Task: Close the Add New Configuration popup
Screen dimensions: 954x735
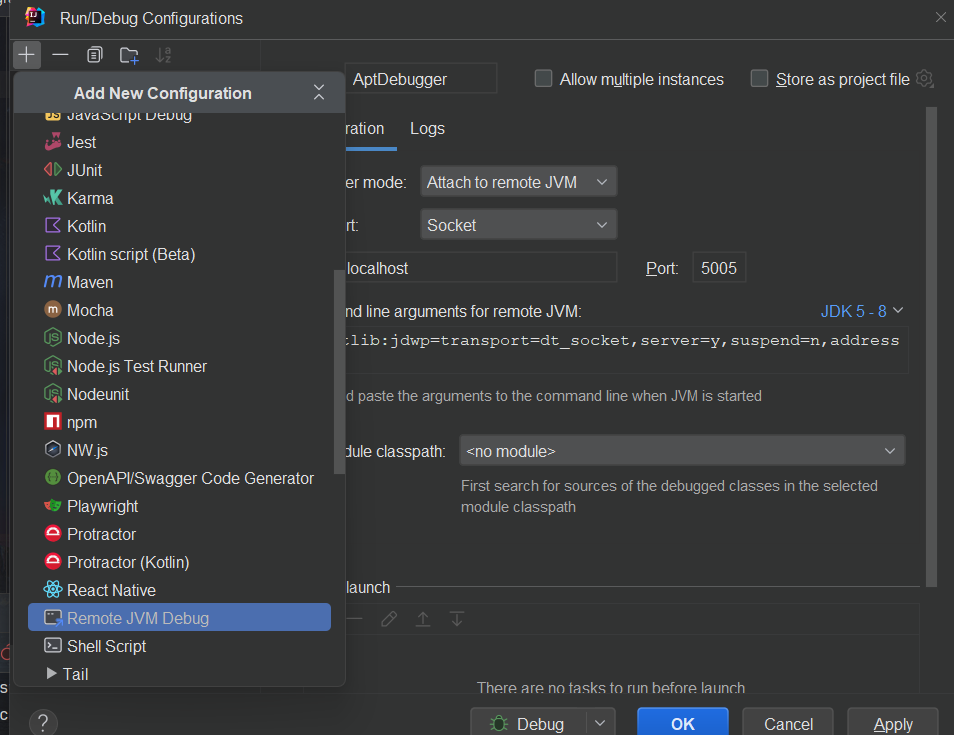Action: 319,92
